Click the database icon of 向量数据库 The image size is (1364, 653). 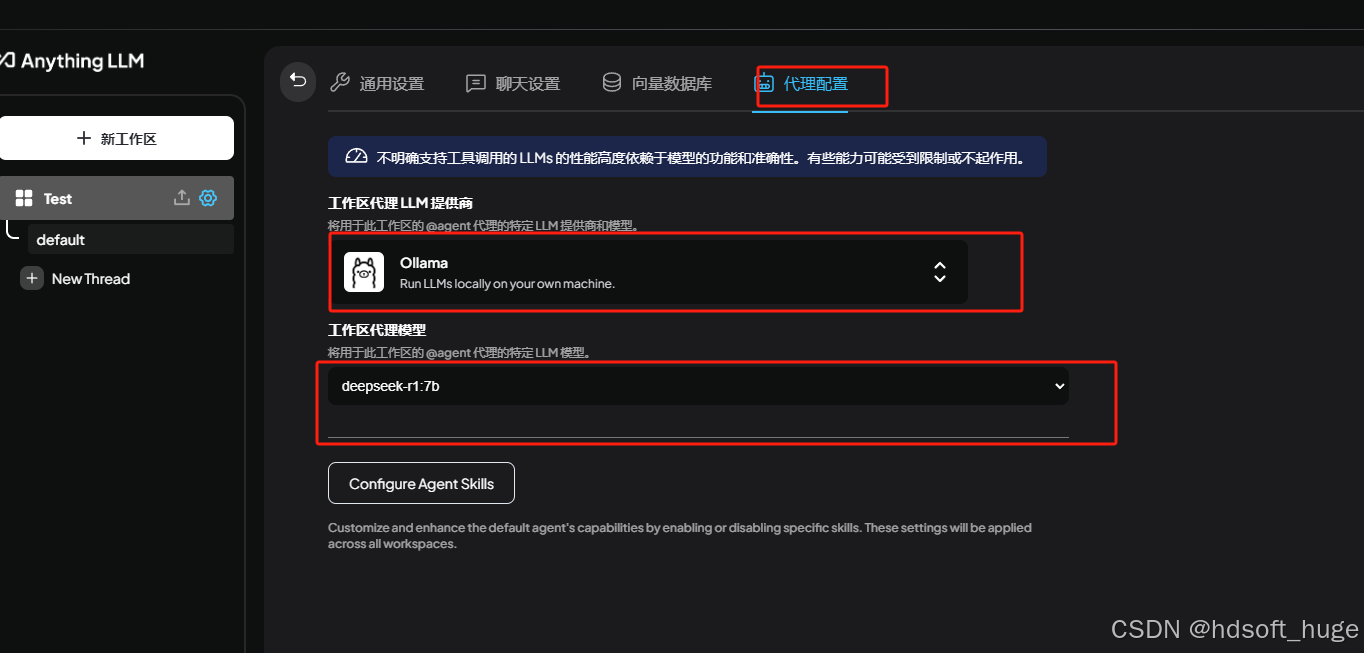pyautogui.click(x=611, y=83)
